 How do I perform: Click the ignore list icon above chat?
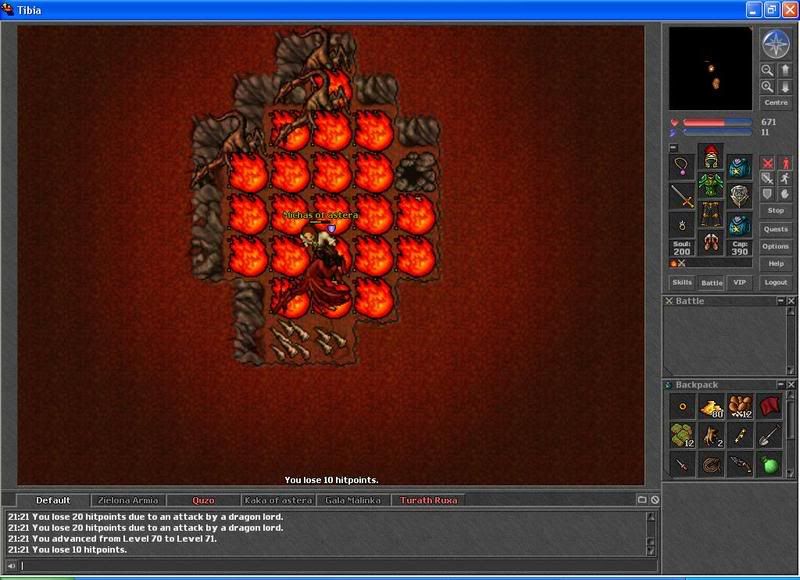point(655,500)
